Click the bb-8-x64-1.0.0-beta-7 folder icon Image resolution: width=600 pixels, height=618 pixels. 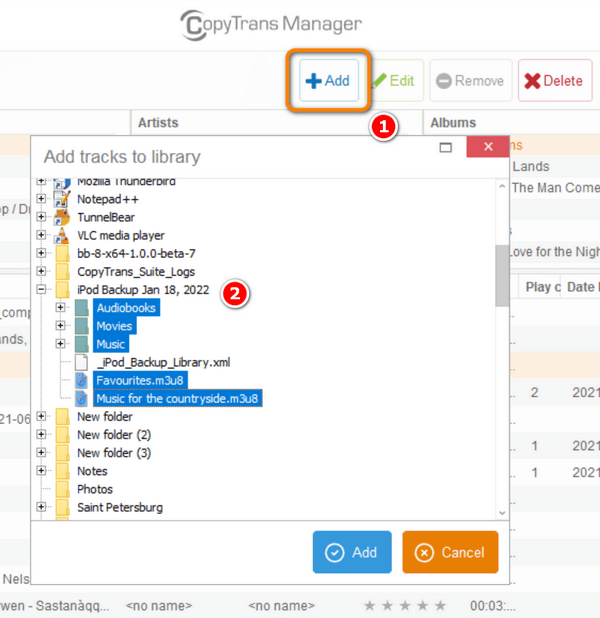click(62, 253)
